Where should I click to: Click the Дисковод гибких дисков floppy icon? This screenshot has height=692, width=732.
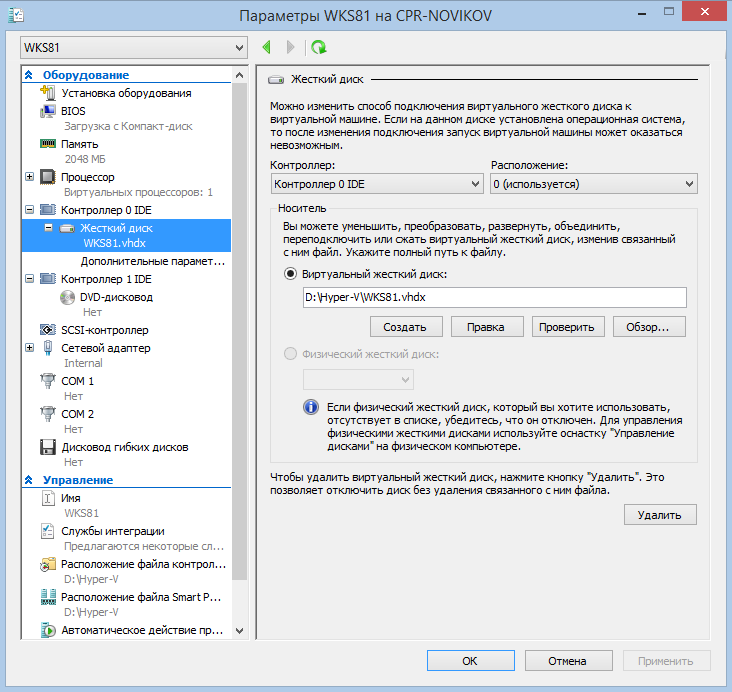47,447
